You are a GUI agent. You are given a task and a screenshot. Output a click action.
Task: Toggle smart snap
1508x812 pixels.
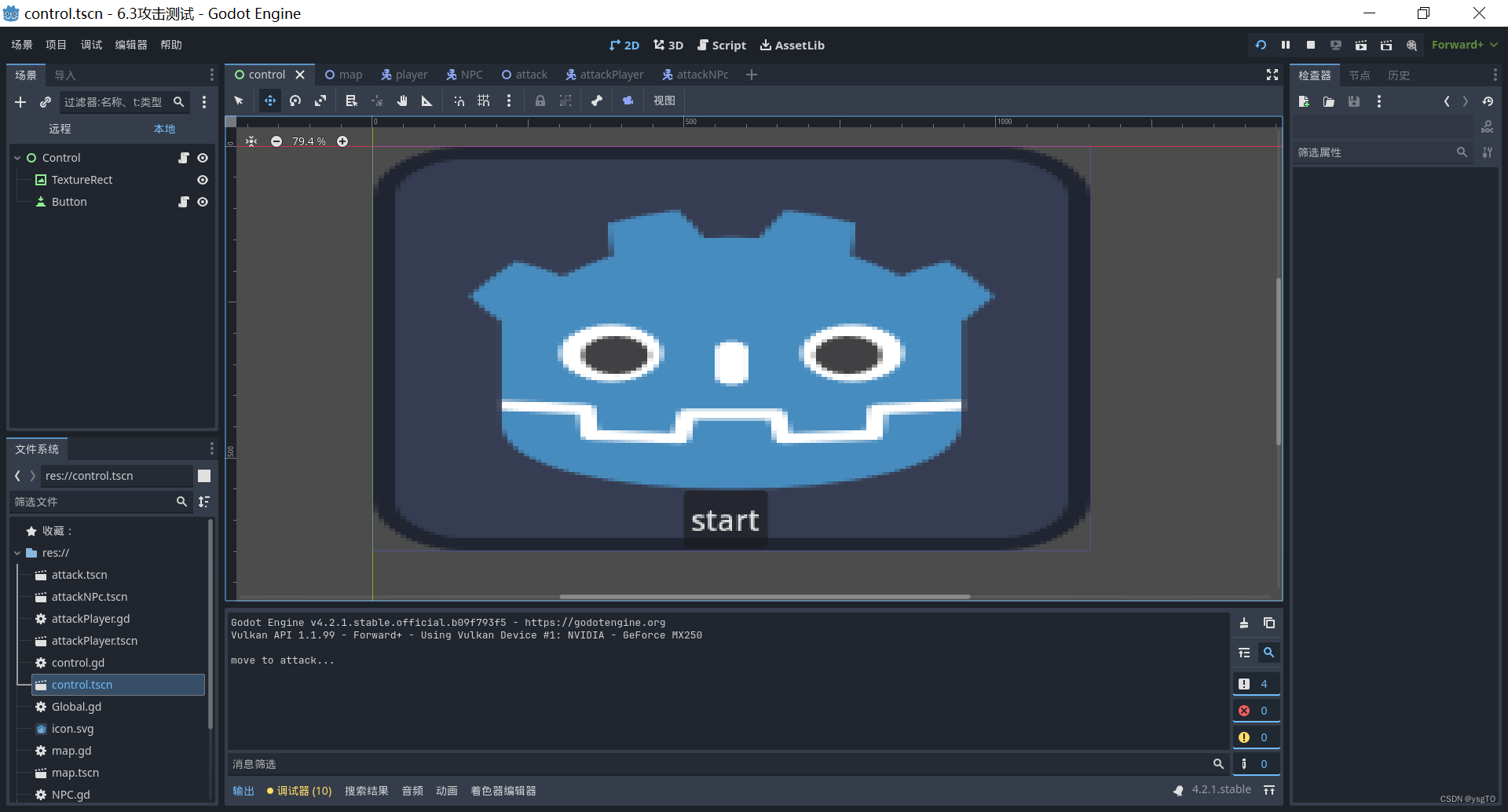(459, 101)
